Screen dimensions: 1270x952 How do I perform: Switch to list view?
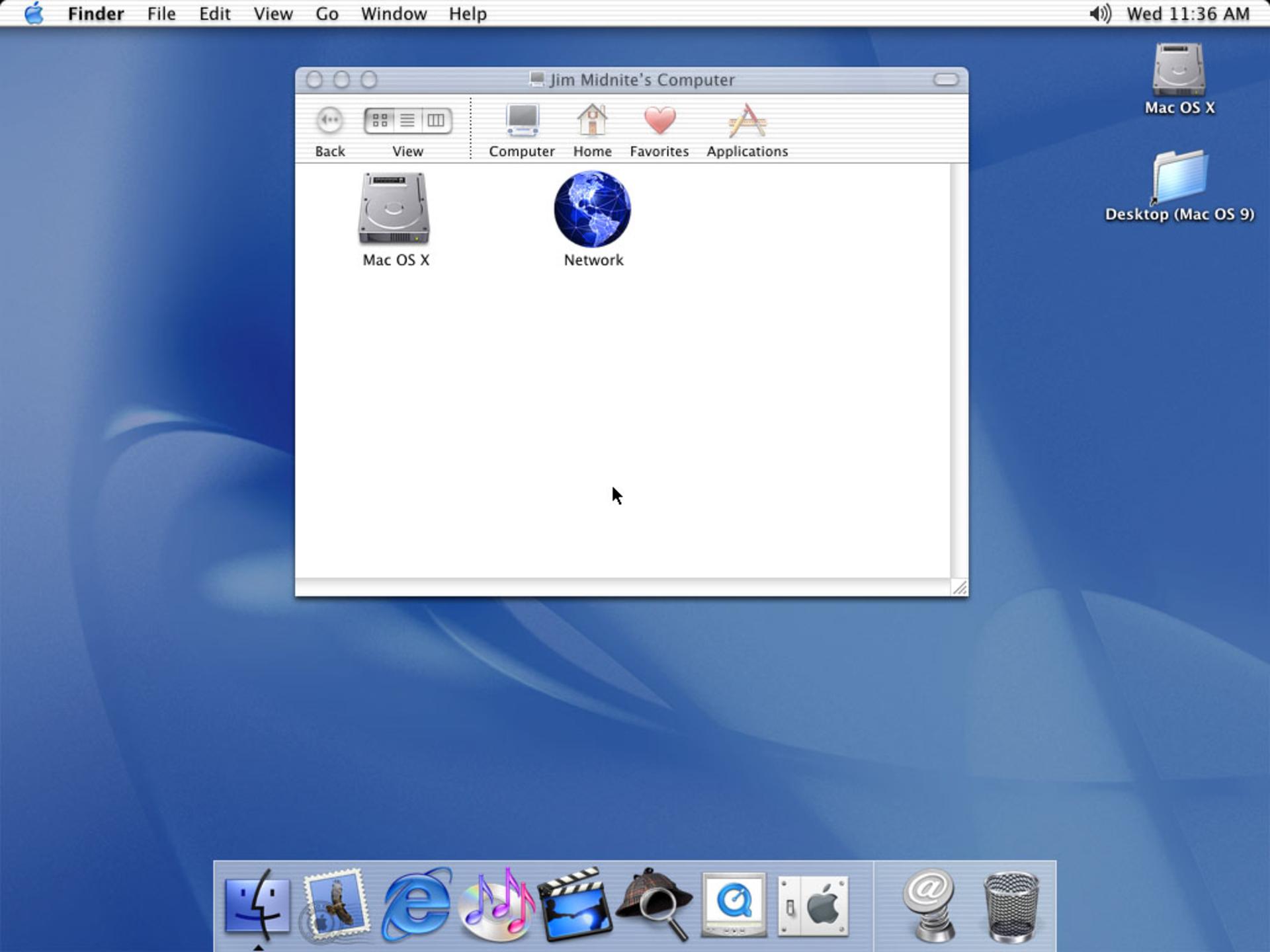407,120
